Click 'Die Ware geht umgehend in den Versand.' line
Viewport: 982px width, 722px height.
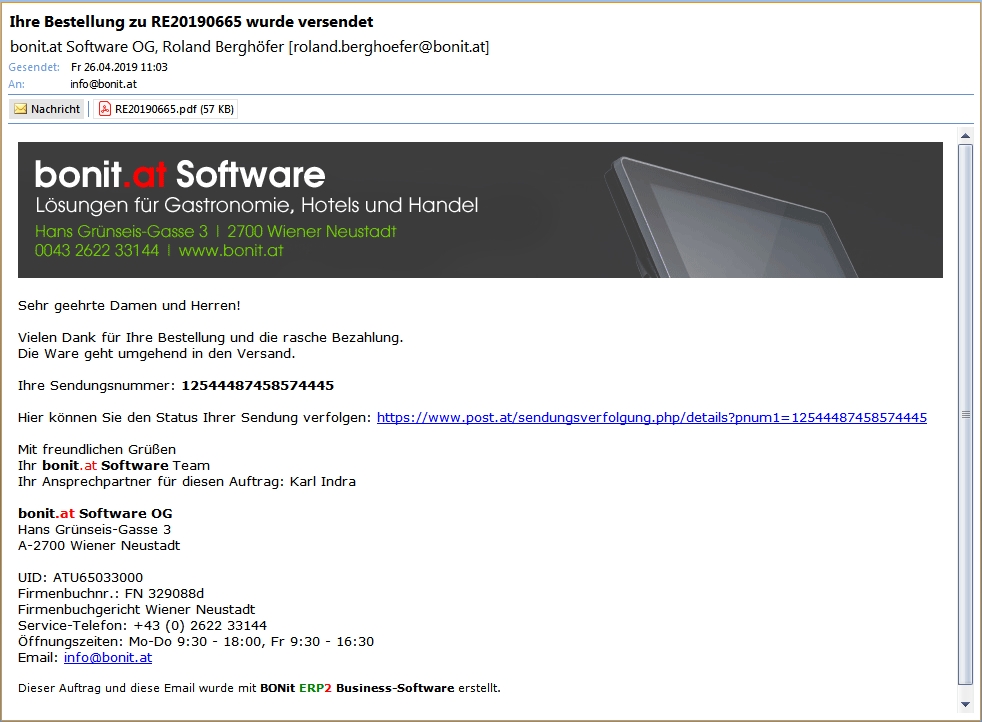click(x=157, y=354)
